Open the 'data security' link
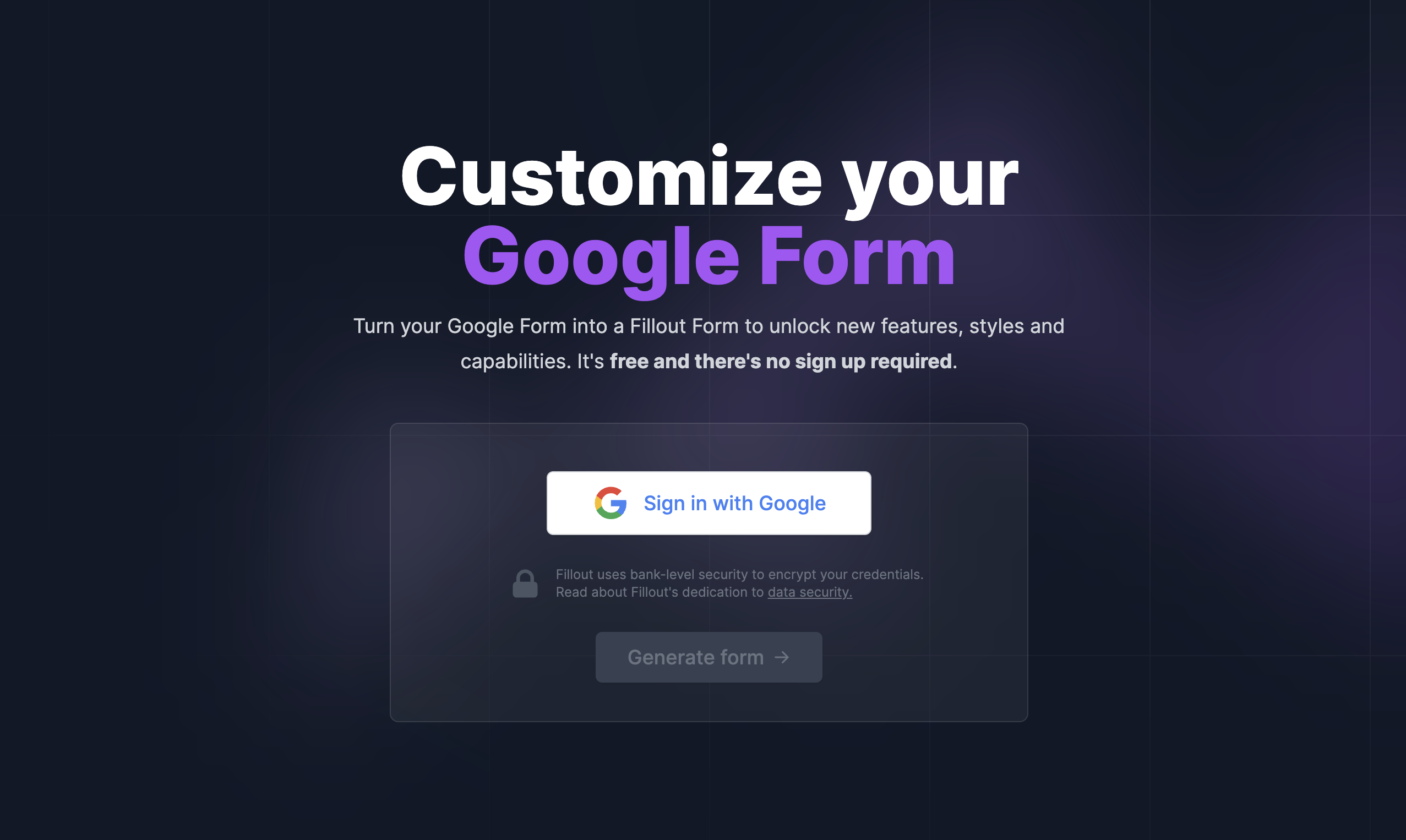The width and height of the screenshot is (1406, 840). [x=808, y=592]
